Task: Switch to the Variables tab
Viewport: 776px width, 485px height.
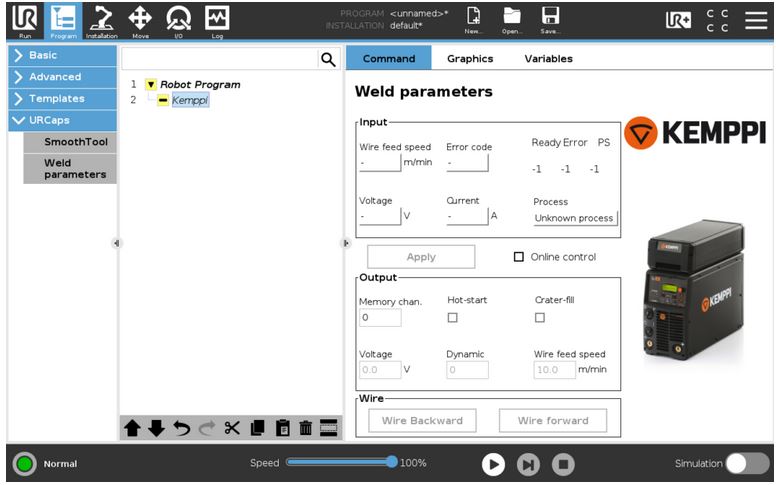Action: point(548,58)
